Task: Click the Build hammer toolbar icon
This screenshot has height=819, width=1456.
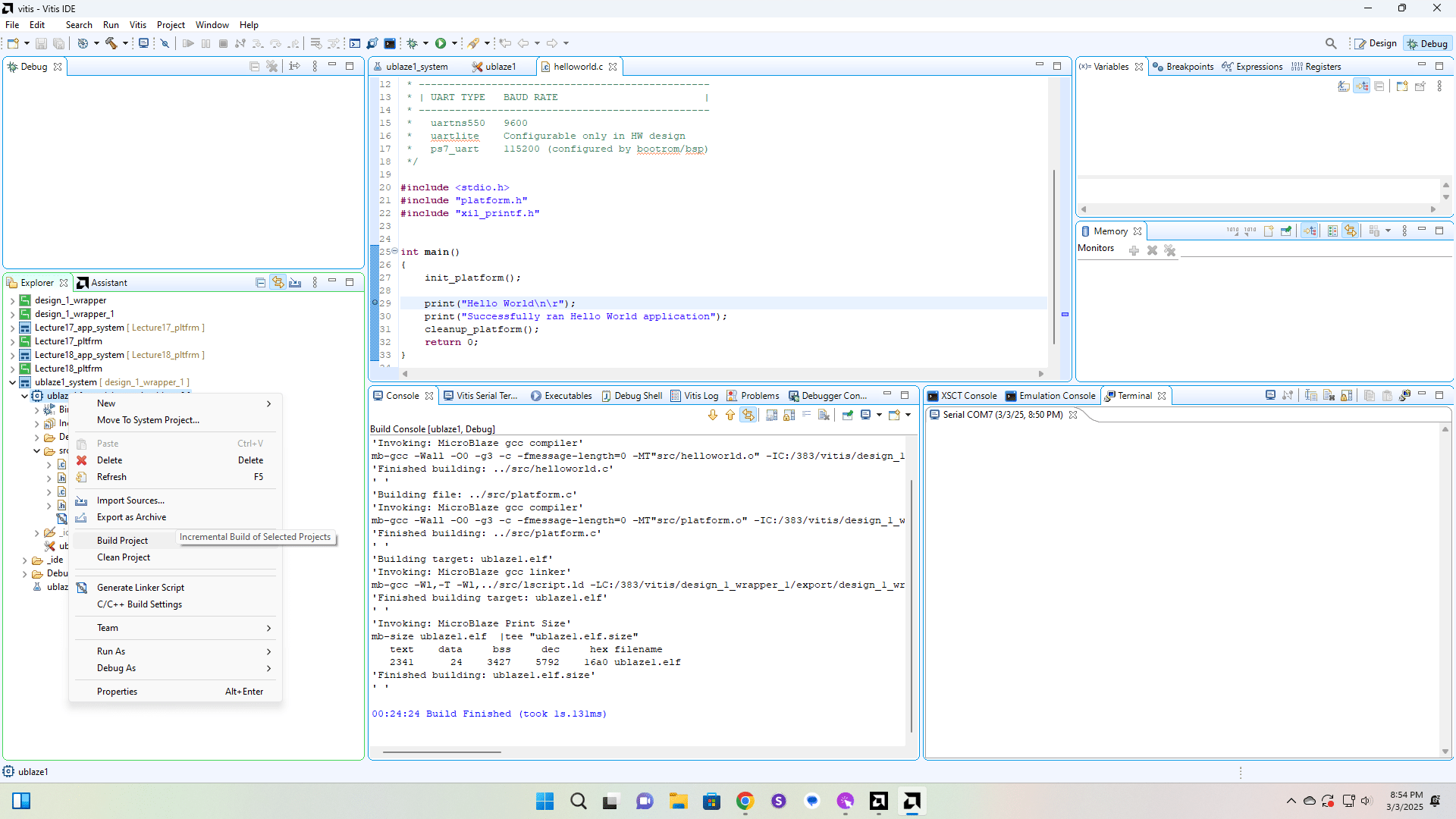Action: tap(111, 43)
